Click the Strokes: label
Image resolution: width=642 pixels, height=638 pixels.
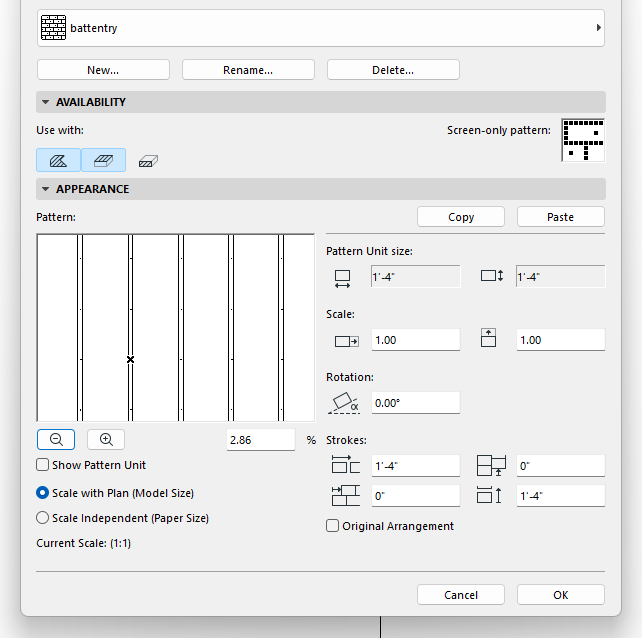(346, 440)
